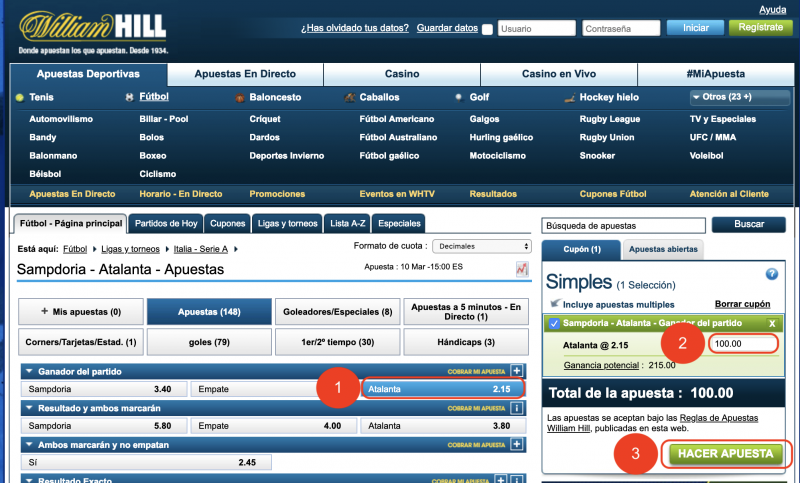This screenshot has height=483, width=800.
Task: Open the odds graph icon
Action: (521, 269)
